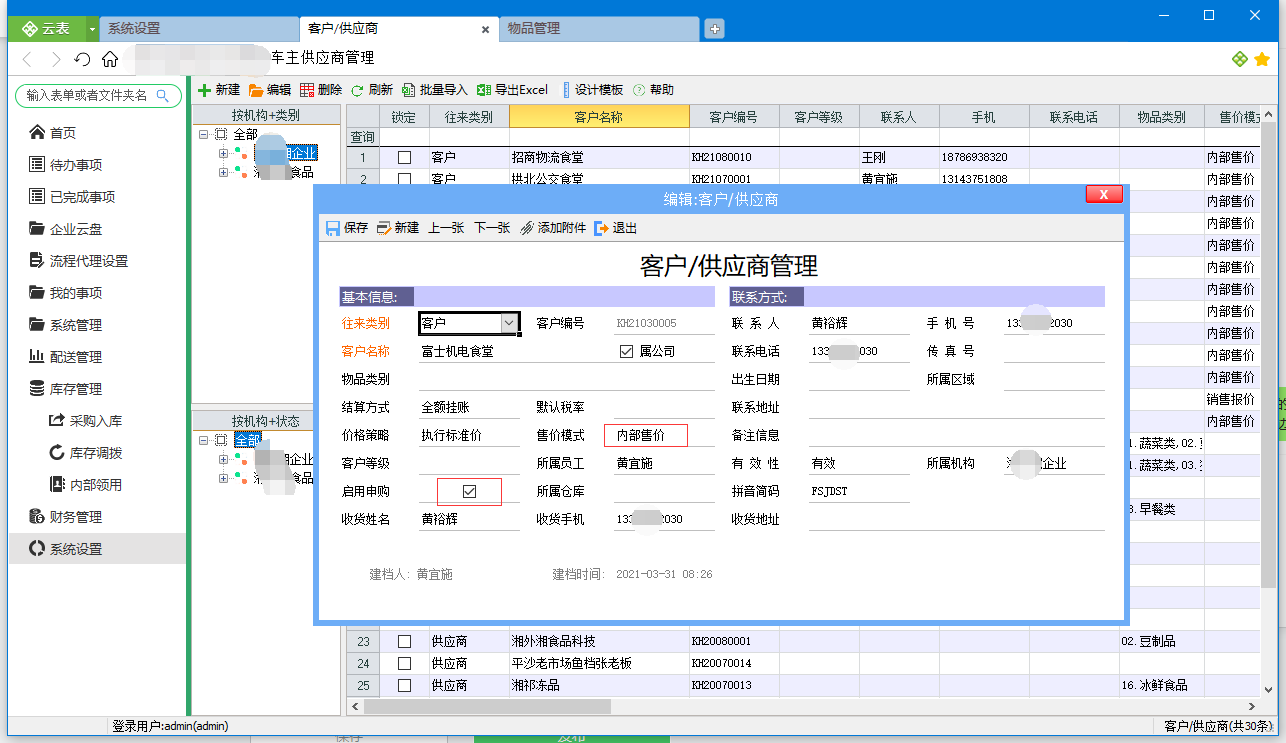Expand the second child node in the 按机构+状态 tree
Viewport: 1286px width, 743px height.
(x=223, y=478)
